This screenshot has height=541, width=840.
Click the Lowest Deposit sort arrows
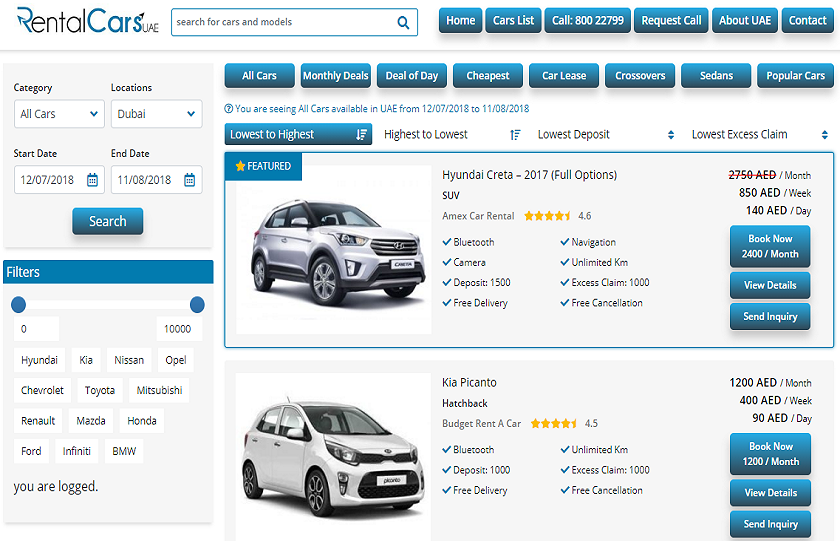[670, 135]
